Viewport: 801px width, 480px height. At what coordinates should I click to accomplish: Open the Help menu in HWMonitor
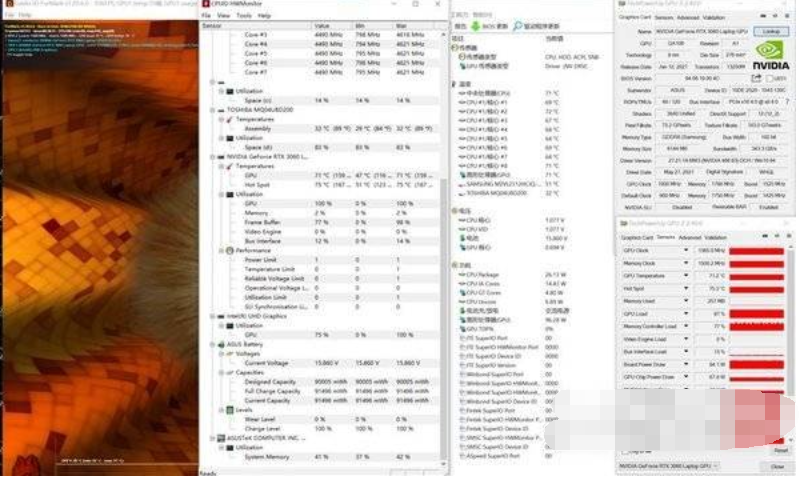click(264, 15)
